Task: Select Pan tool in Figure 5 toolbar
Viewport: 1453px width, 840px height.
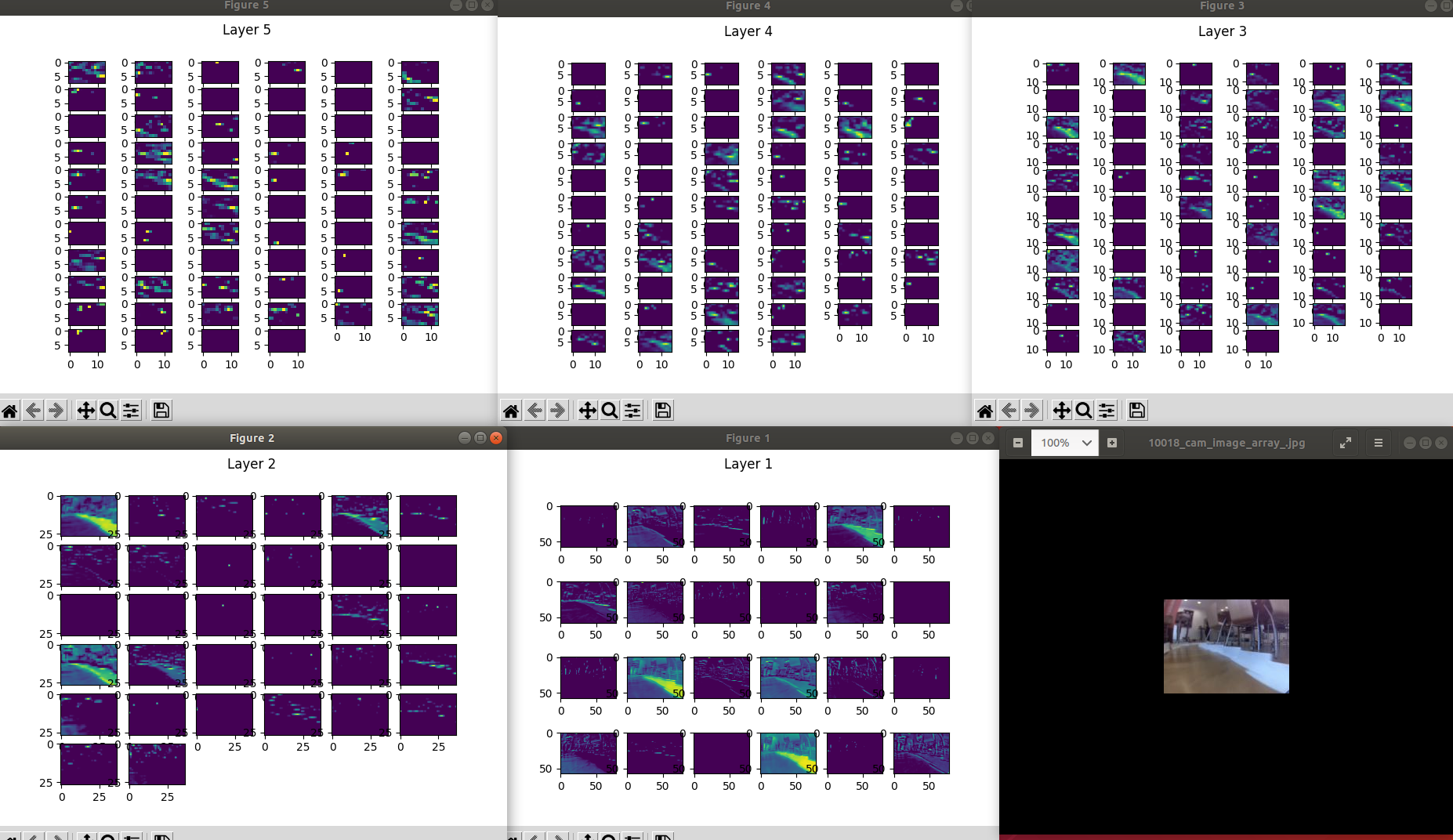Action: (85, 411)
